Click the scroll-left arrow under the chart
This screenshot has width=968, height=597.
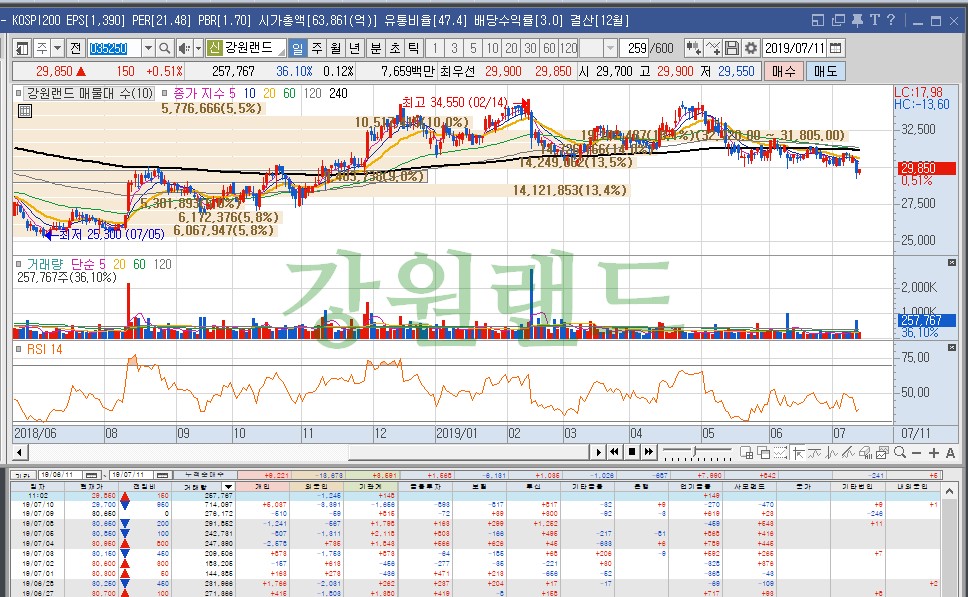click(20, 453)
